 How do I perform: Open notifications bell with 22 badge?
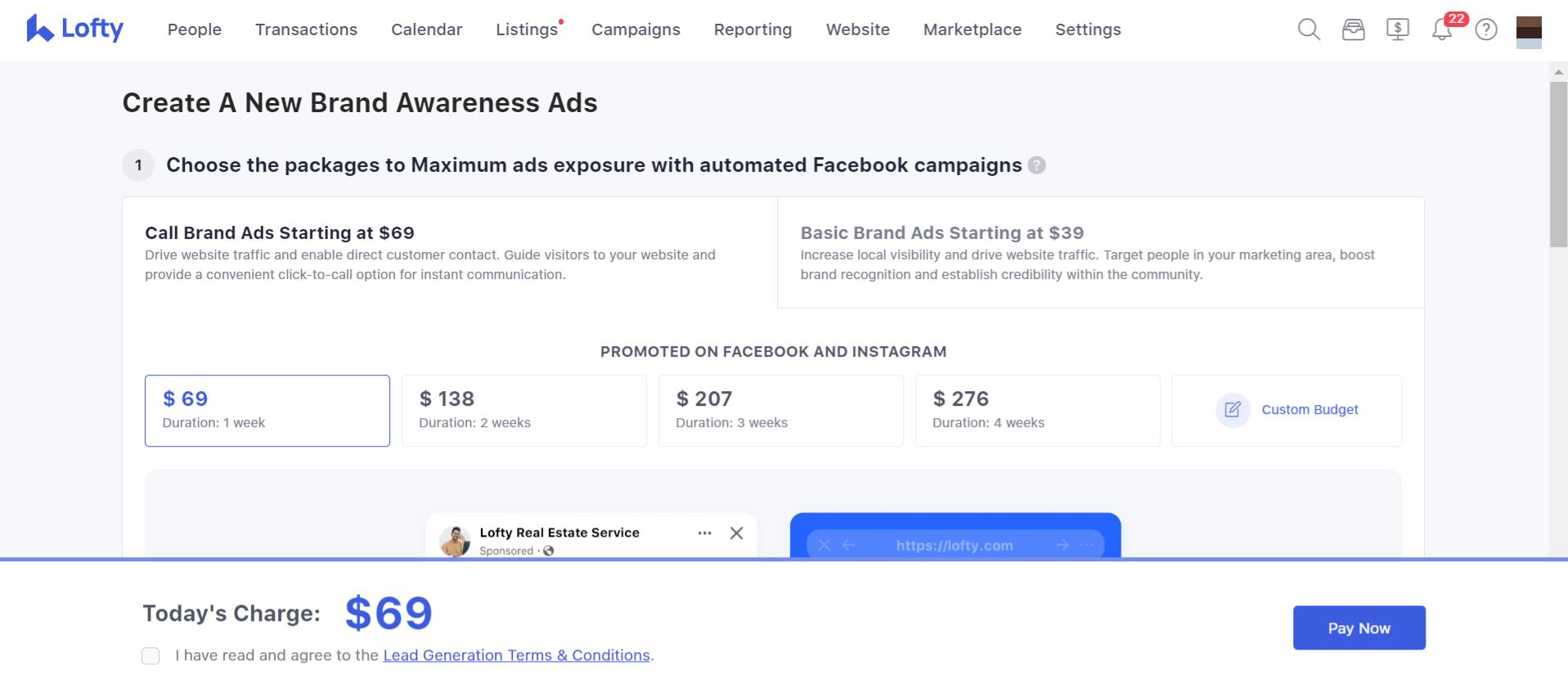(x=1442, y=30)
